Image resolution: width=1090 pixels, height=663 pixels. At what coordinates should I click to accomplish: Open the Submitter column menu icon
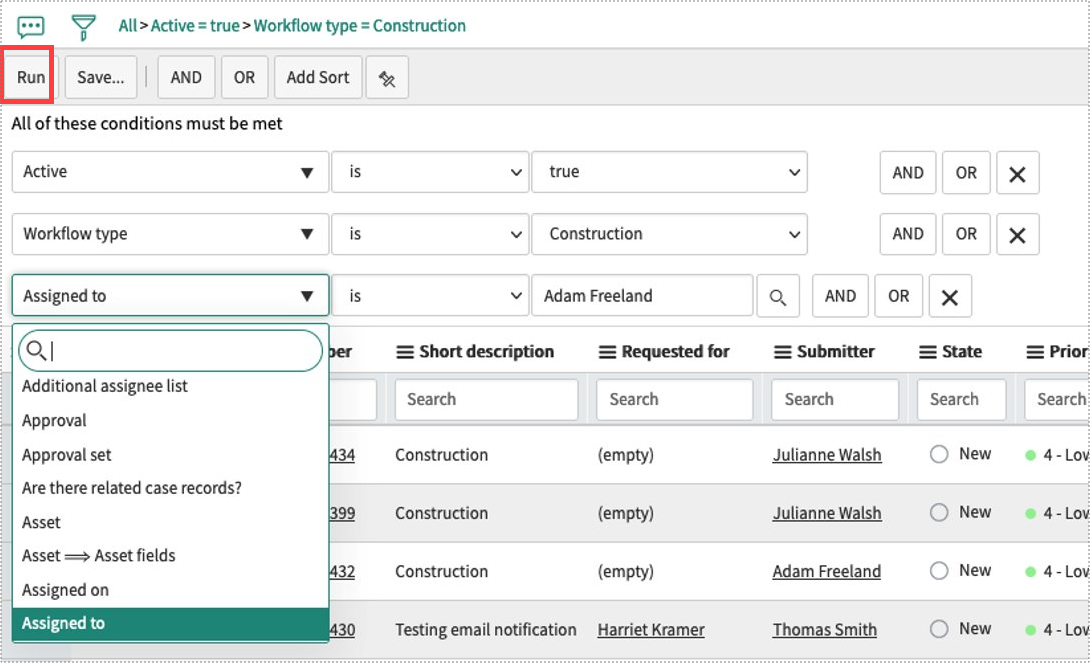[x=783, y=352]
